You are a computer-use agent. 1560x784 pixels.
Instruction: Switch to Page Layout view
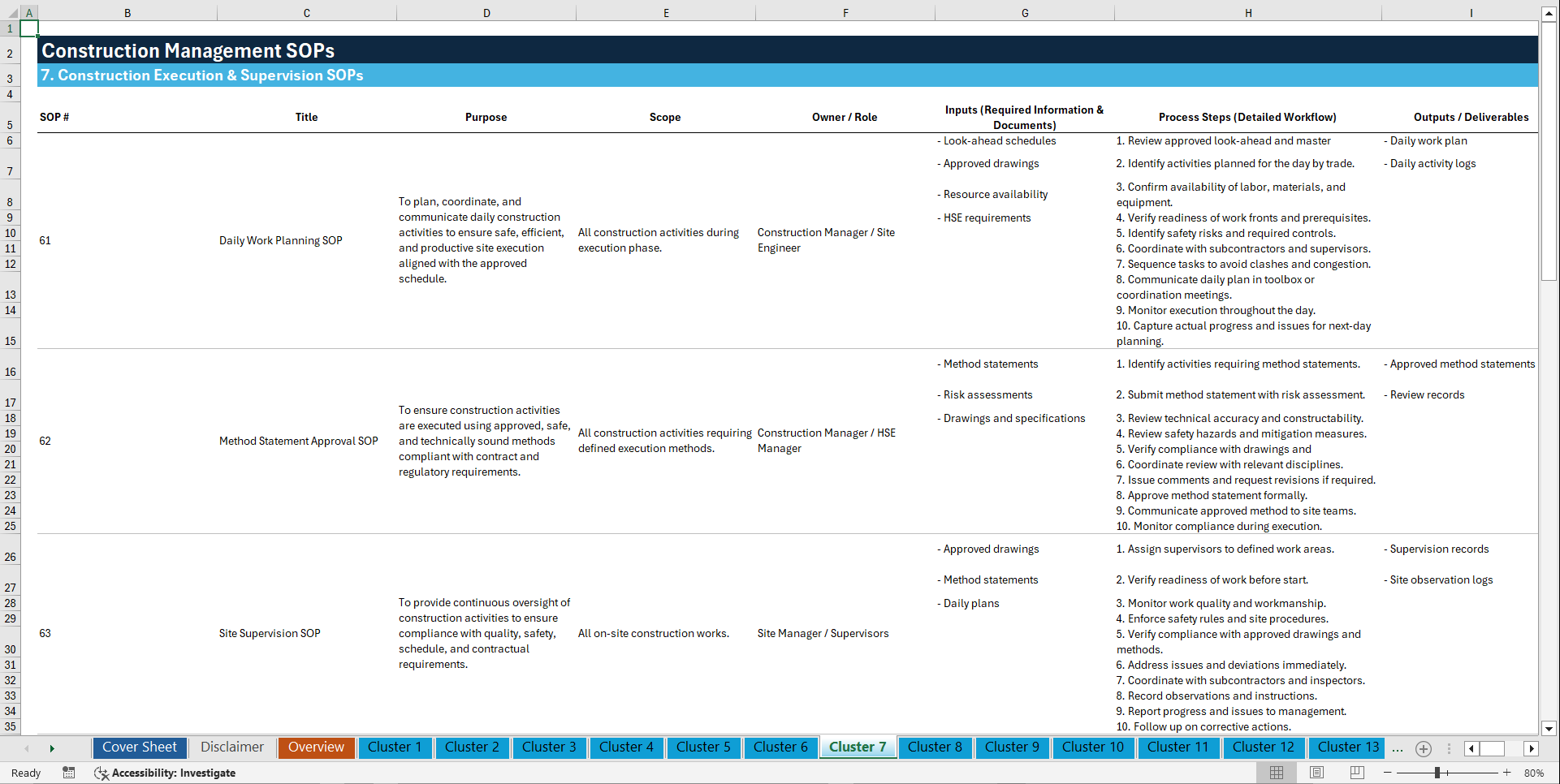point(1316,773)
